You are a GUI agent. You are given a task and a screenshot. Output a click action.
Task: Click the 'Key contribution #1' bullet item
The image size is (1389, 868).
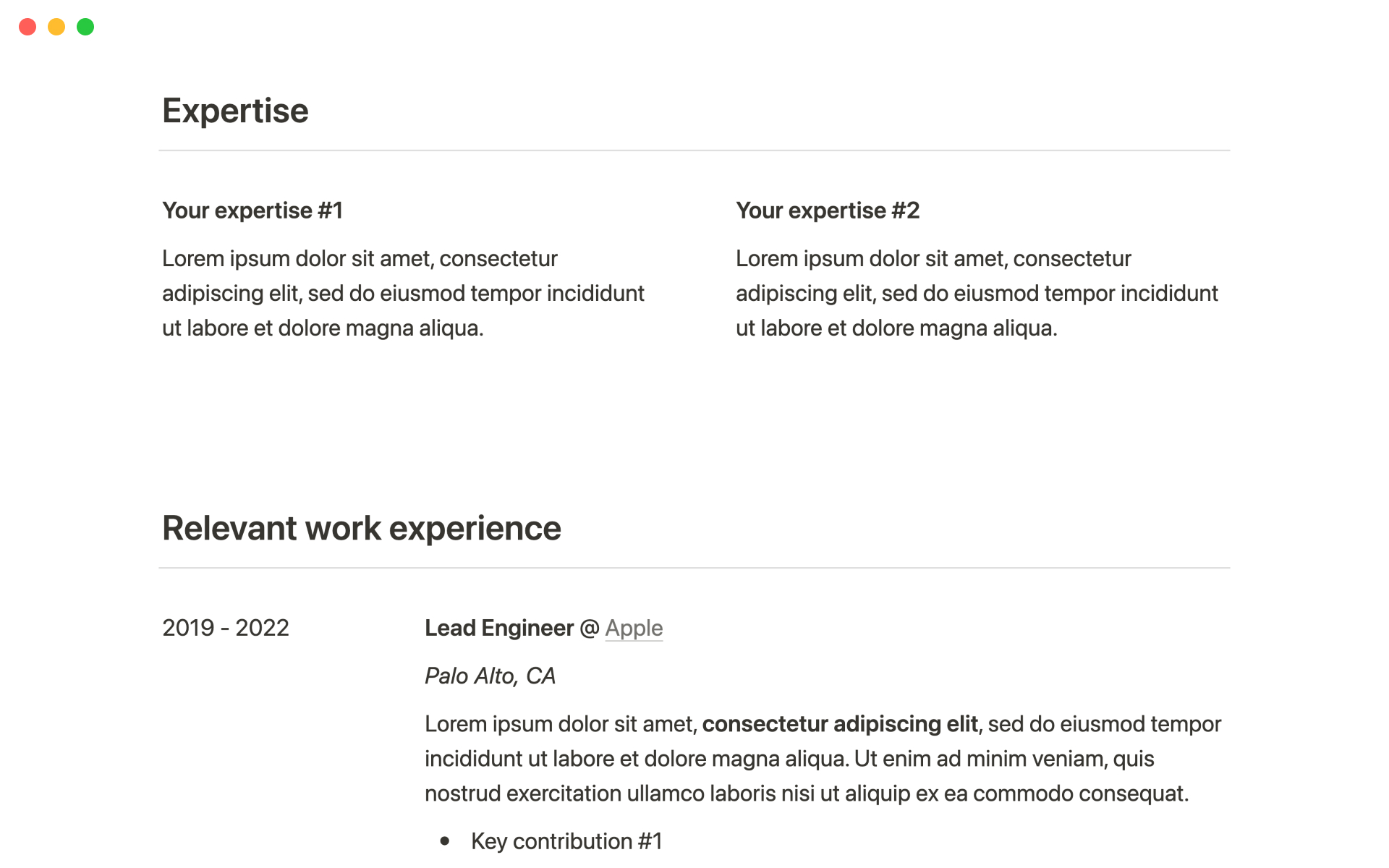tap(566, 841)
